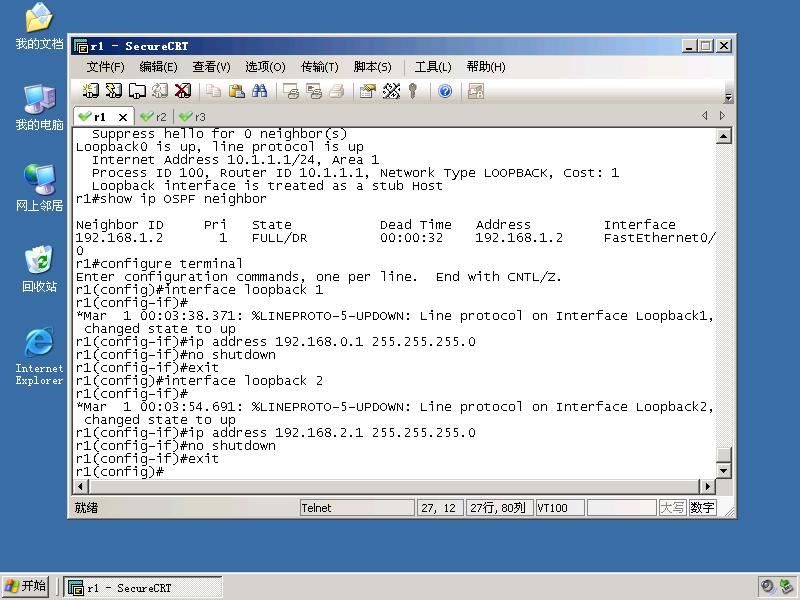Click the '27行, 80列' status field
800x600 pixels.
click(x=499, y=508)
